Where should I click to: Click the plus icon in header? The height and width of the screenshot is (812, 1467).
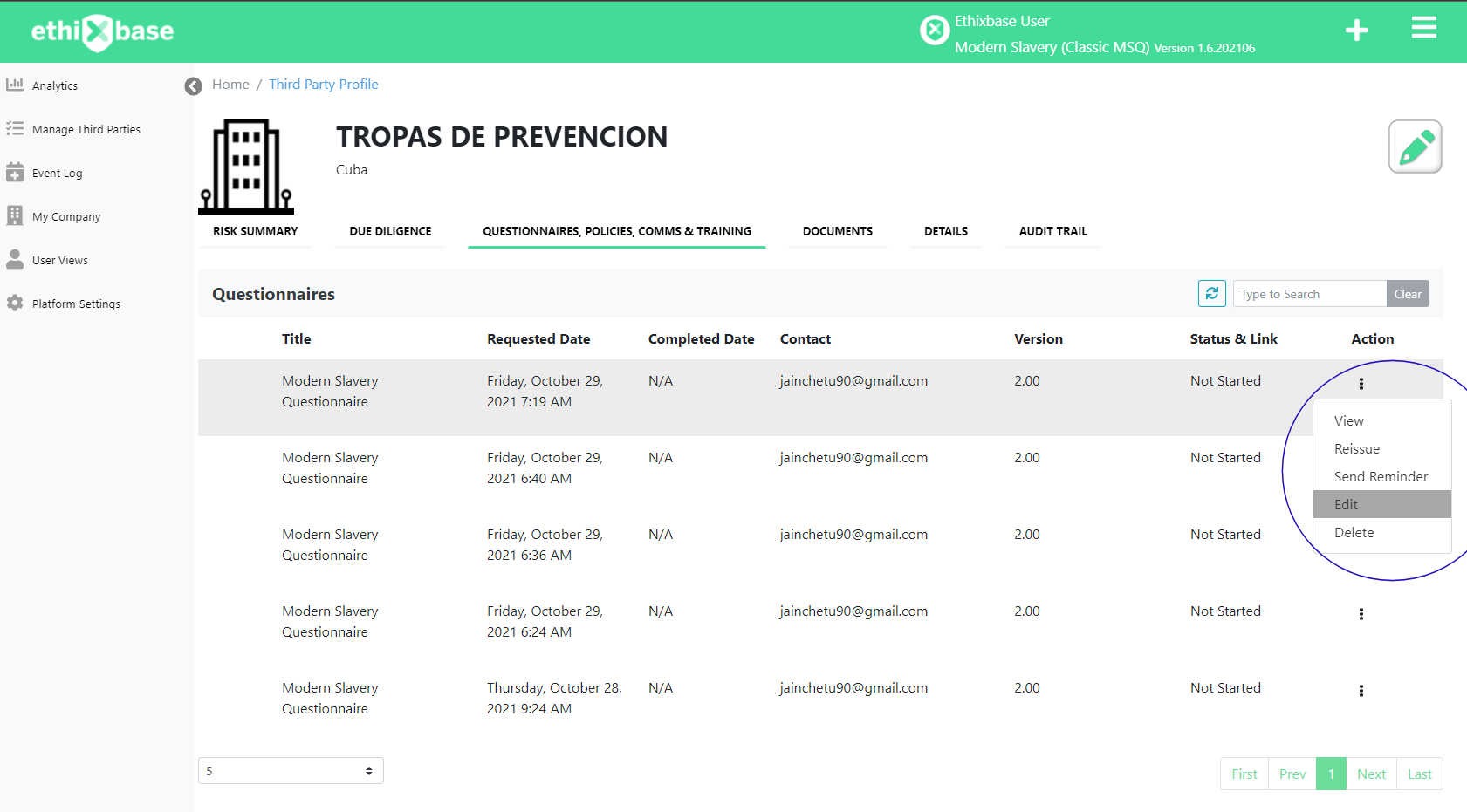(1356, 31)
